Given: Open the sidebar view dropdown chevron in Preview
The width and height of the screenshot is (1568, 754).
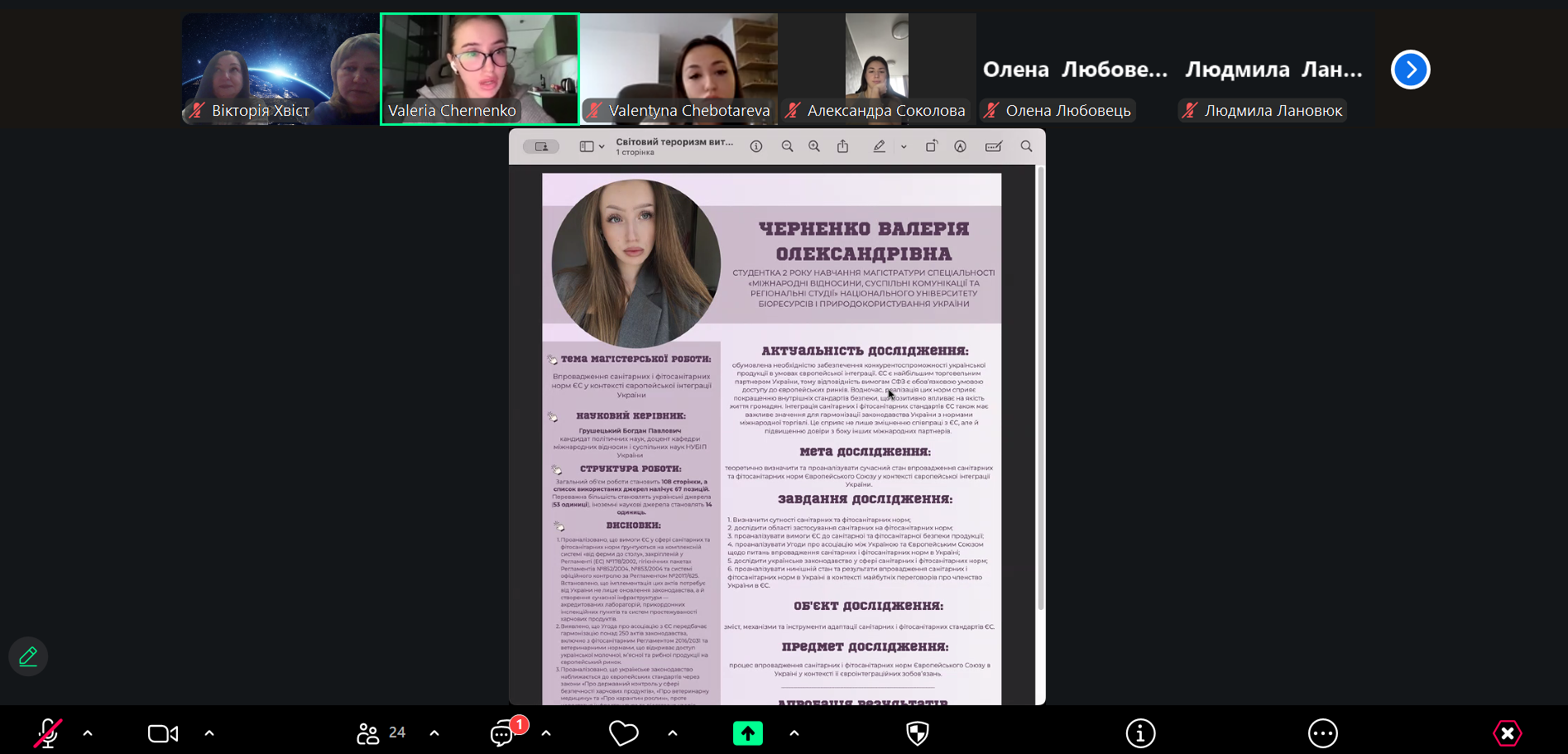Looking at the screenshot, I should (602, 146).
